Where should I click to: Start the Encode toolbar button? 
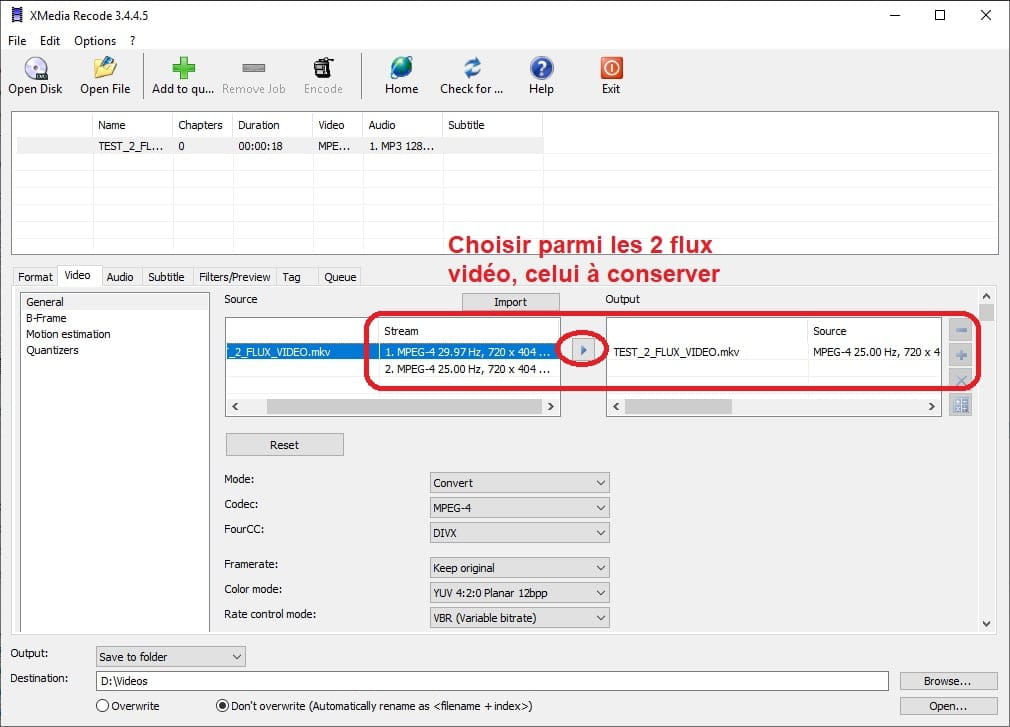click(x=323, y=76)
